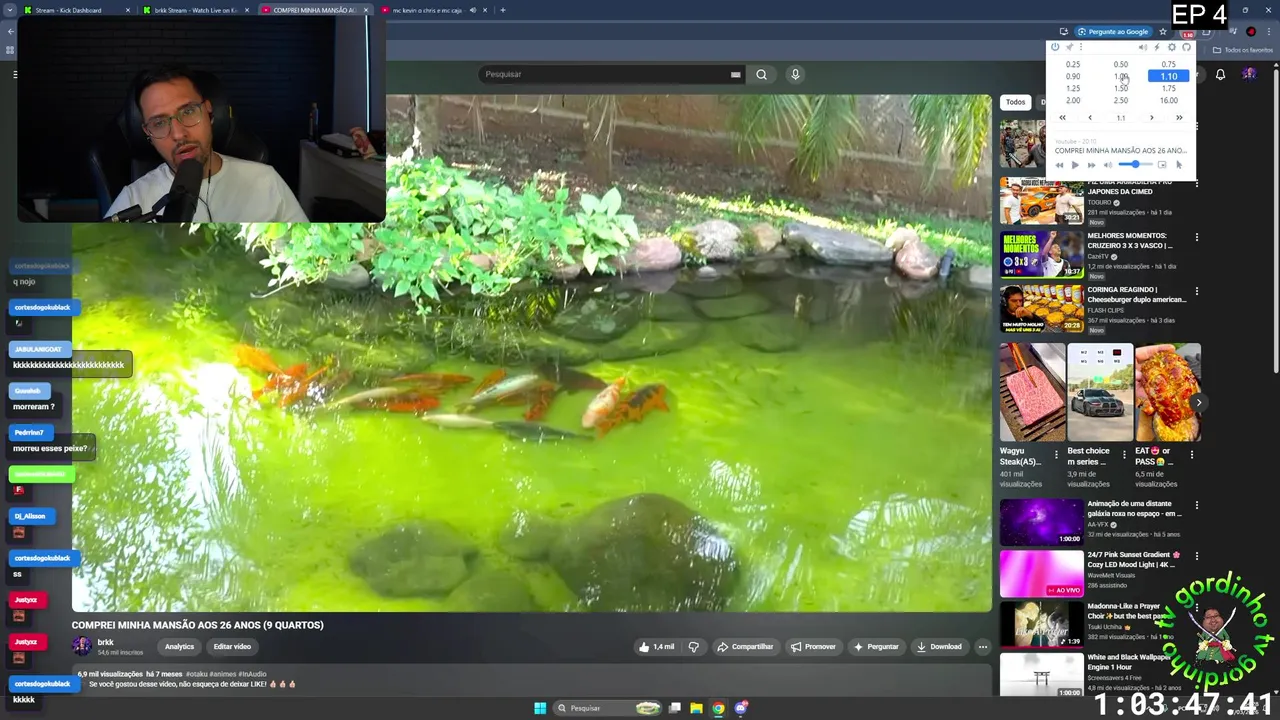
Task: Open Analytics for the video
Action: (179, 647)
